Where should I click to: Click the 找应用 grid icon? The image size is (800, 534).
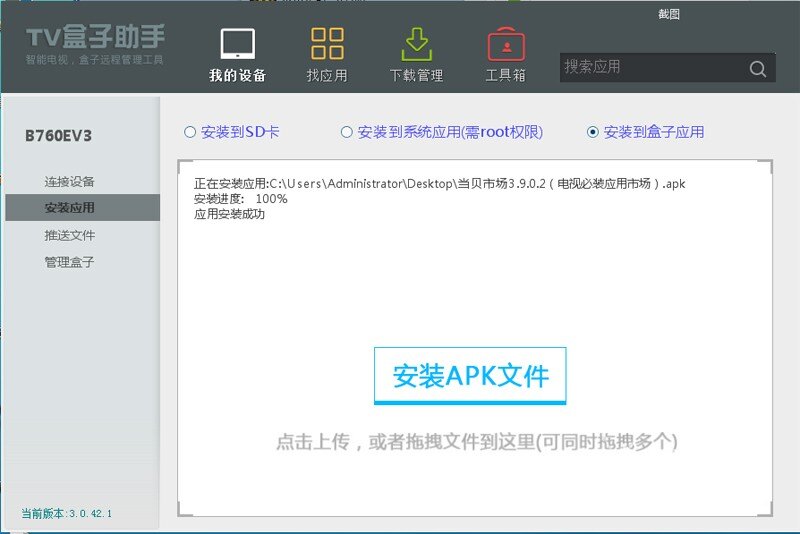(x=327, y=43)
